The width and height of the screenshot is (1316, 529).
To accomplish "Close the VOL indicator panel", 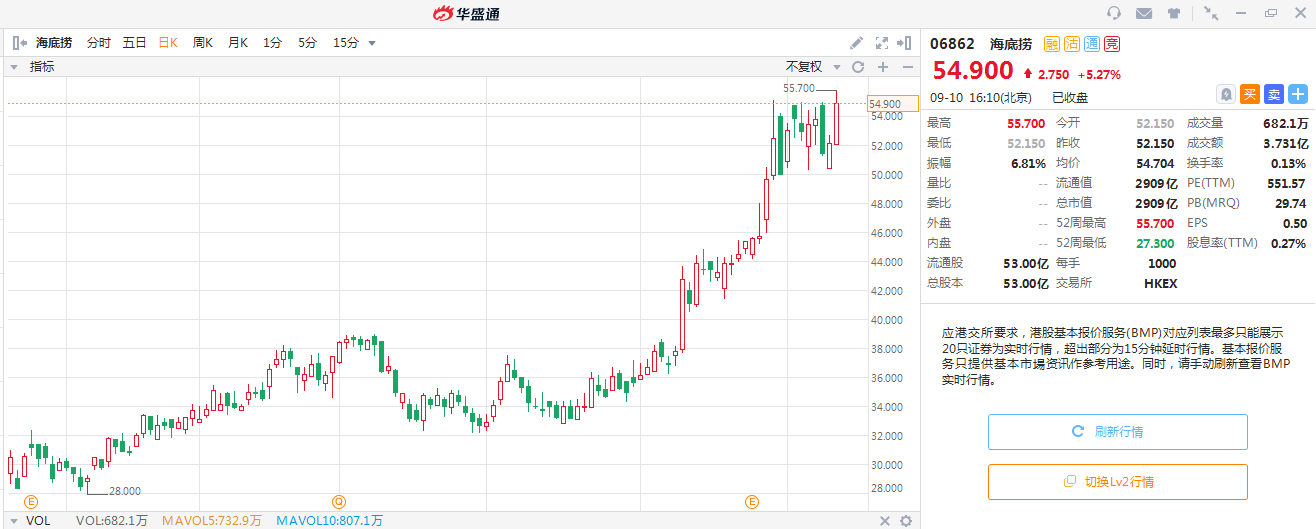I will click(x=885, y=521).
